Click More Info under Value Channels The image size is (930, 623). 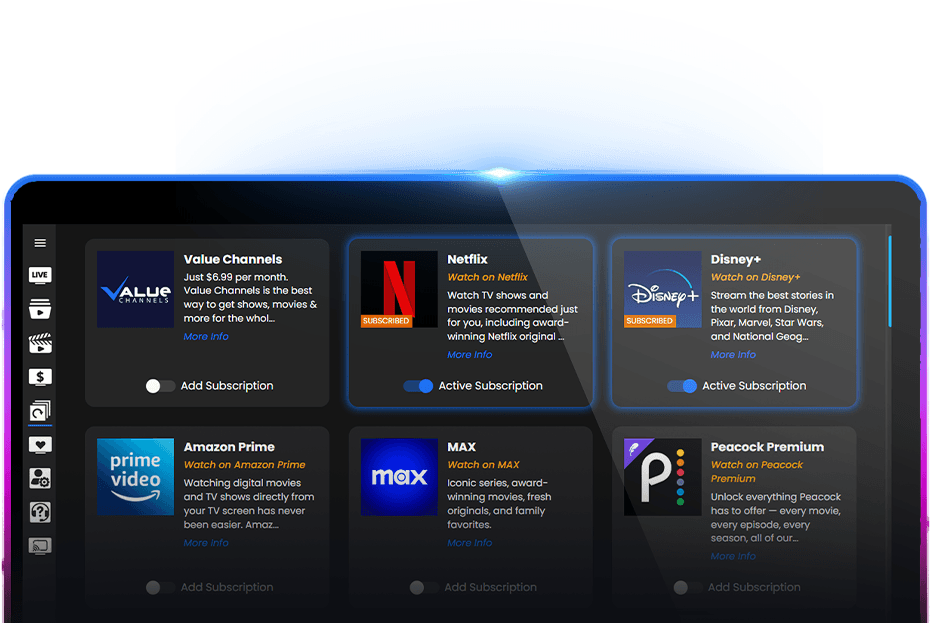206,337
